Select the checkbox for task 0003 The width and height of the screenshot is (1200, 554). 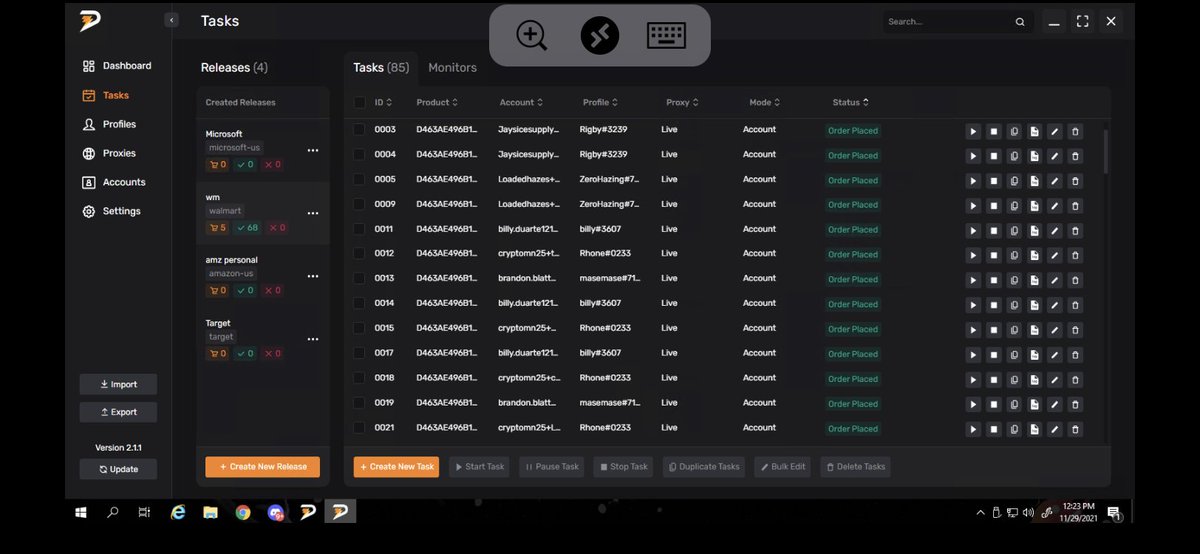pos(360,130)
